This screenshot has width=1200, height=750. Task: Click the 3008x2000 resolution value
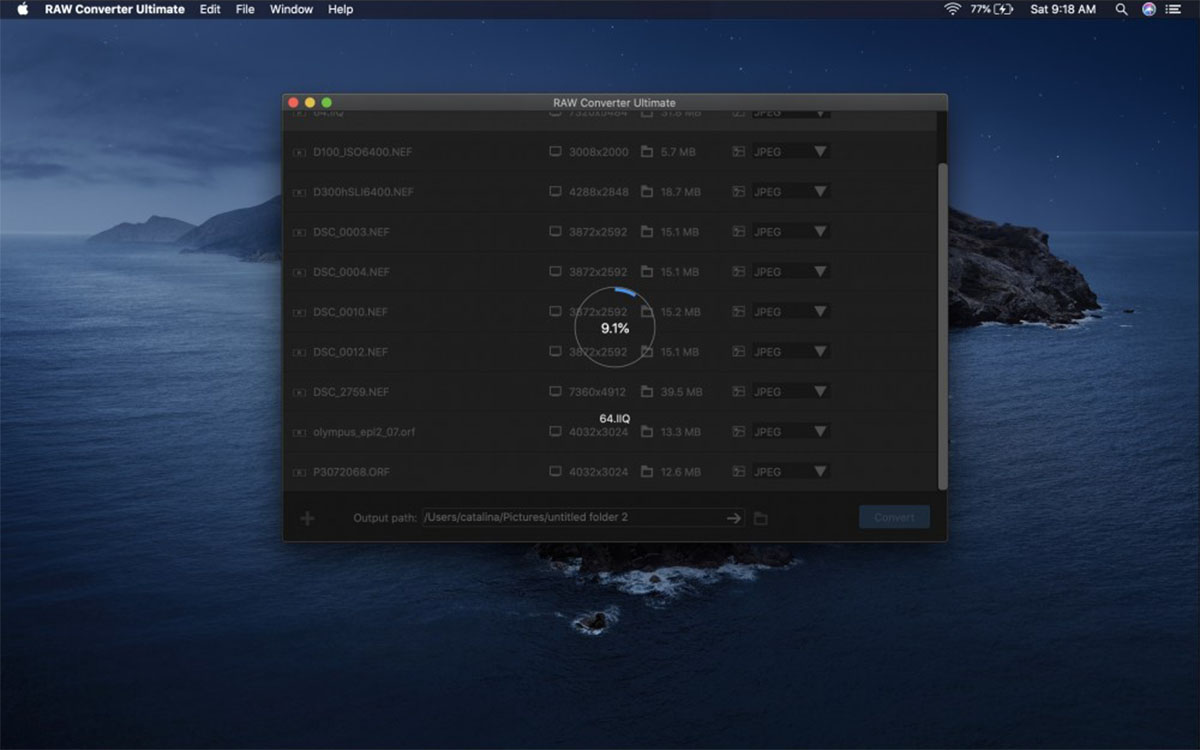tap(598, 152)
